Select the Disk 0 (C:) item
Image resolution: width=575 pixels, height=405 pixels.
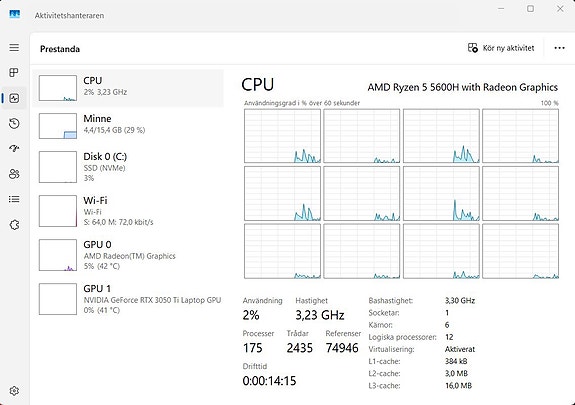point(128,167)
